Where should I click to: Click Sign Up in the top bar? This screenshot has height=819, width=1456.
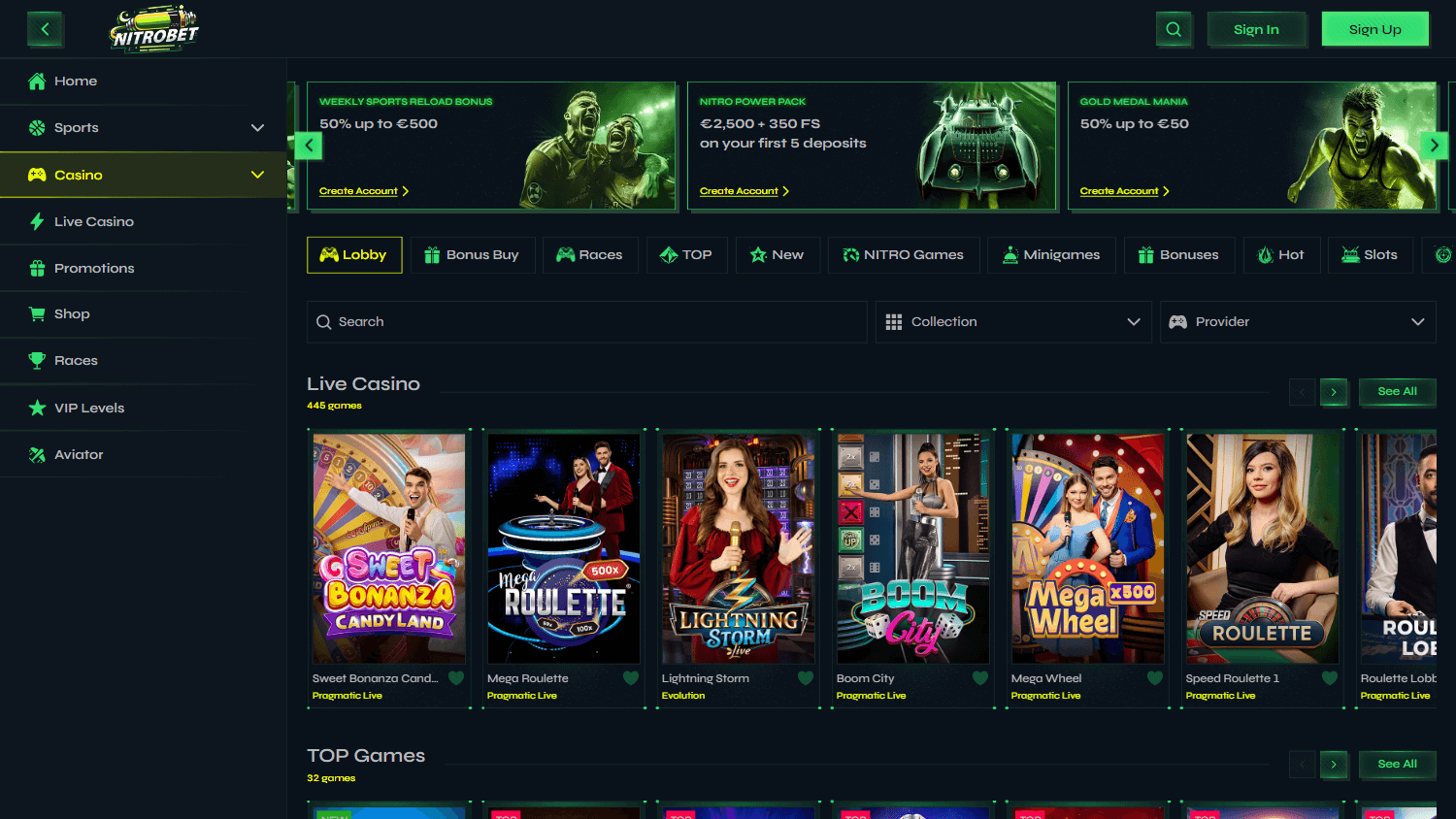click(1374, 29)
